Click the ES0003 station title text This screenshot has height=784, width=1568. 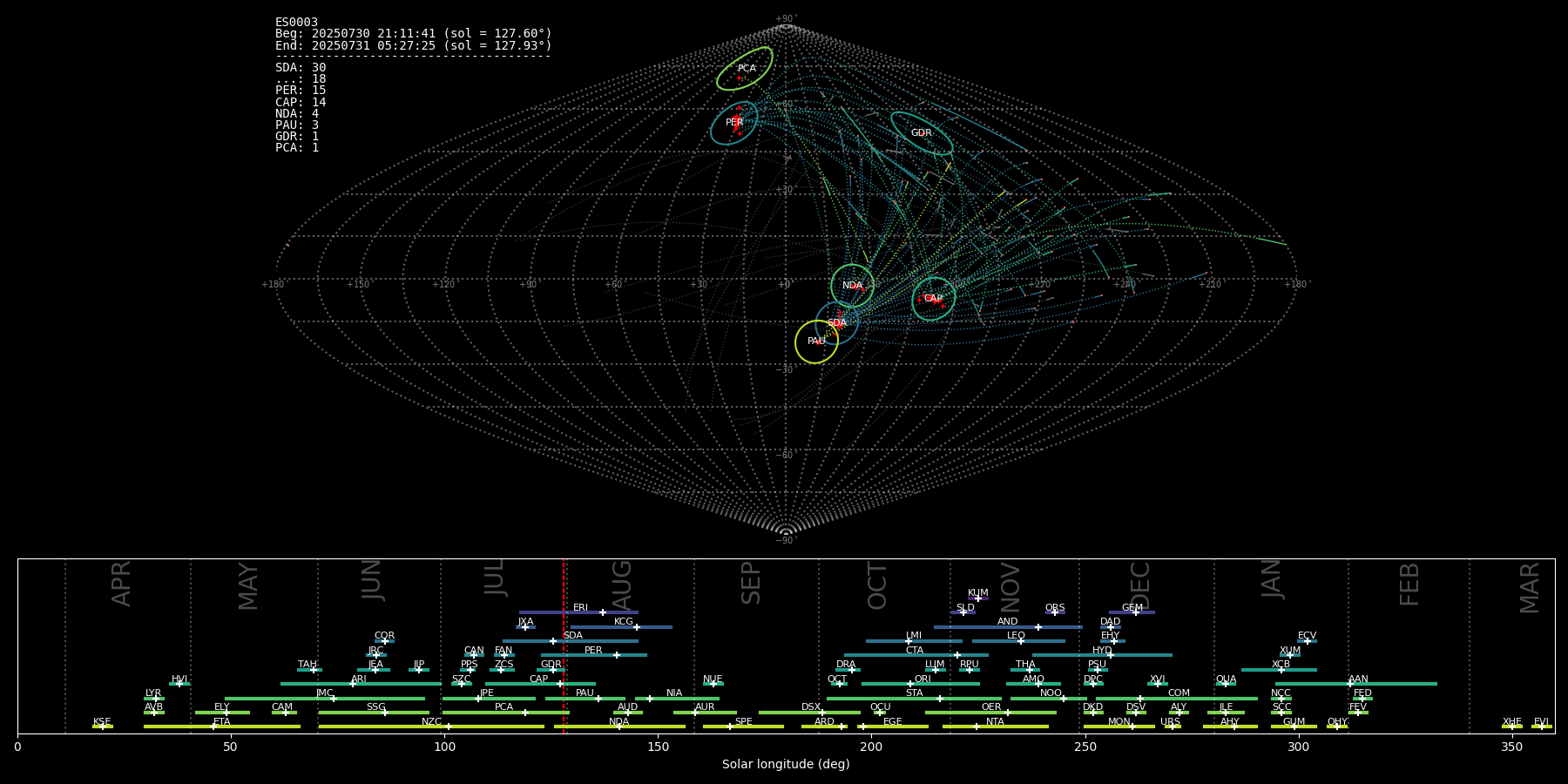pos(297,23)
